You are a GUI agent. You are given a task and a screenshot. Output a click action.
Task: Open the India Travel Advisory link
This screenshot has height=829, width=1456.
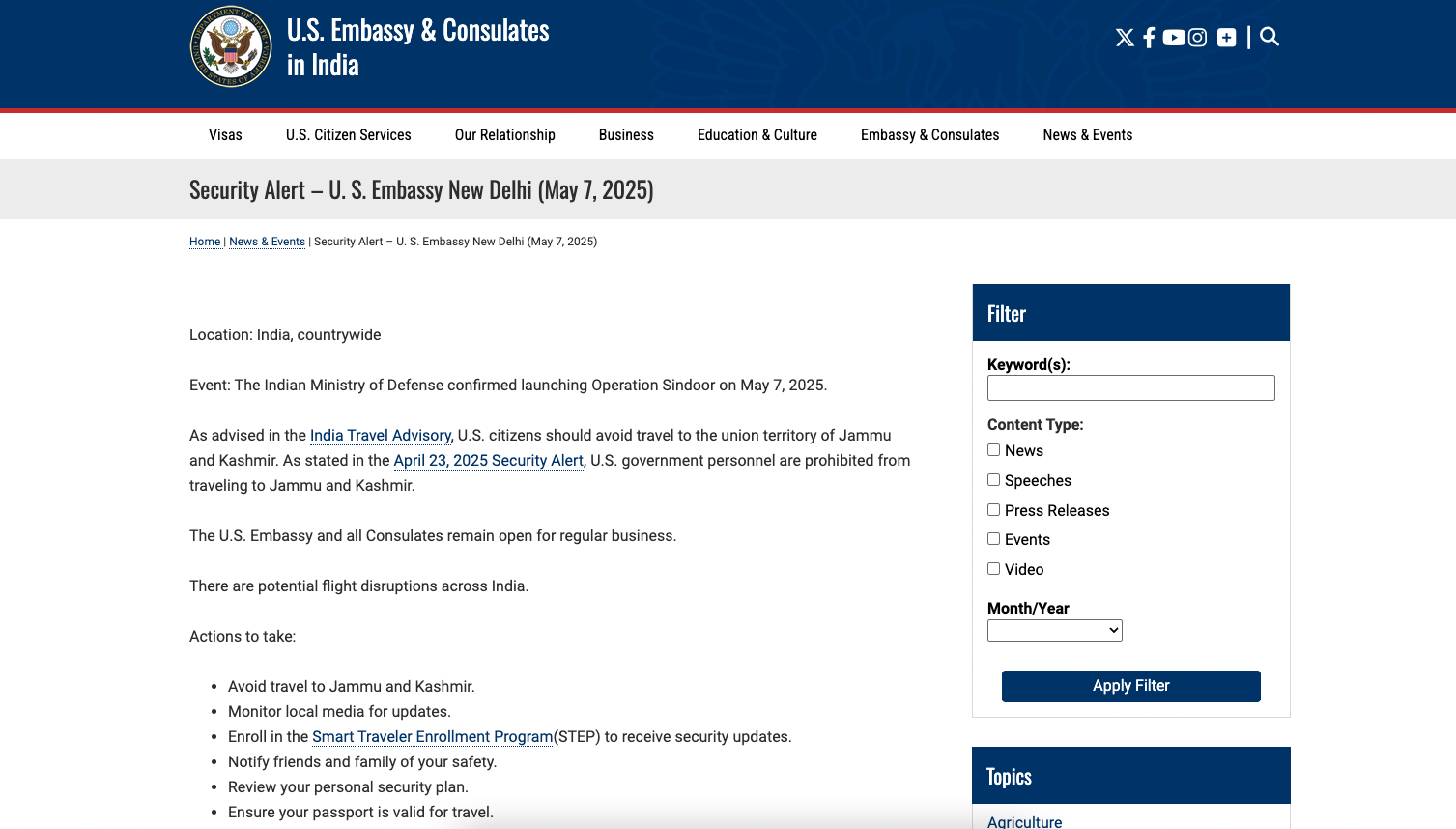(x=381, y=436)
